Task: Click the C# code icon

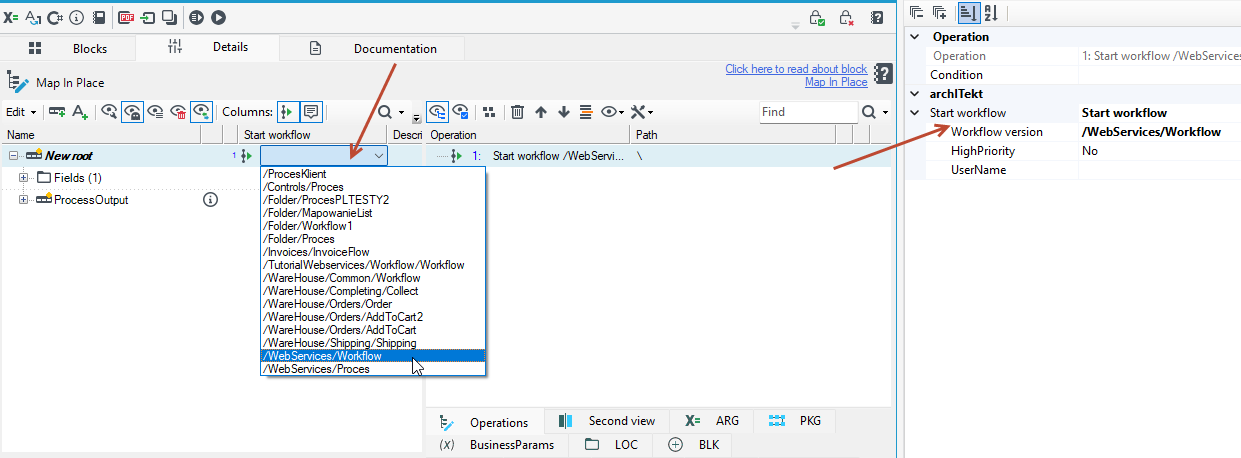Action: [x=54, y=17]
